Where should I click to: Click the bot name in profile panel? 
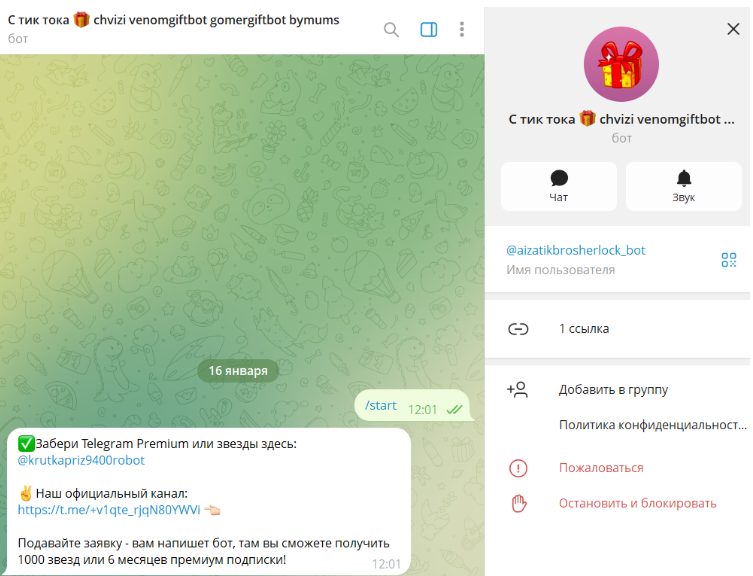[621, 119]
